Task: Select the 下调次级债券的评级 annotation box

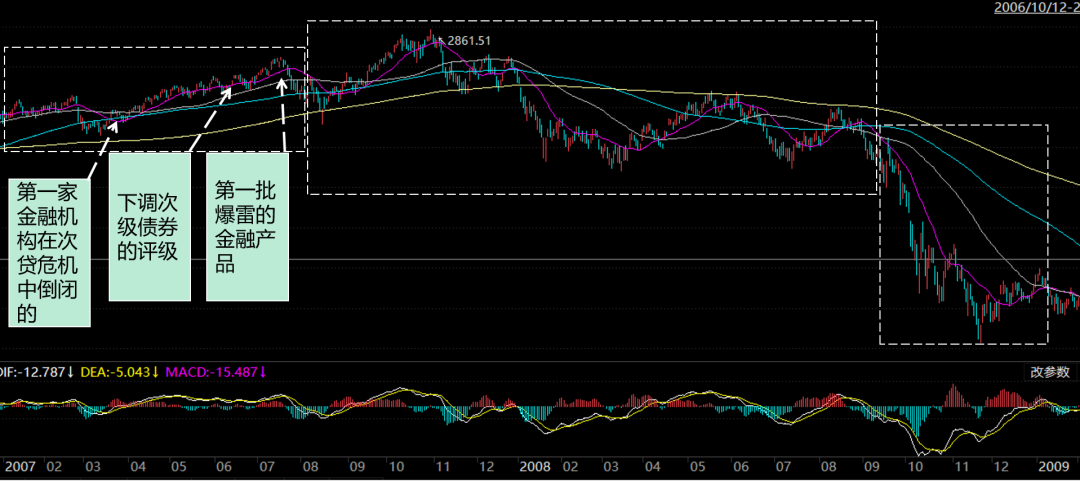Action: 149,227
